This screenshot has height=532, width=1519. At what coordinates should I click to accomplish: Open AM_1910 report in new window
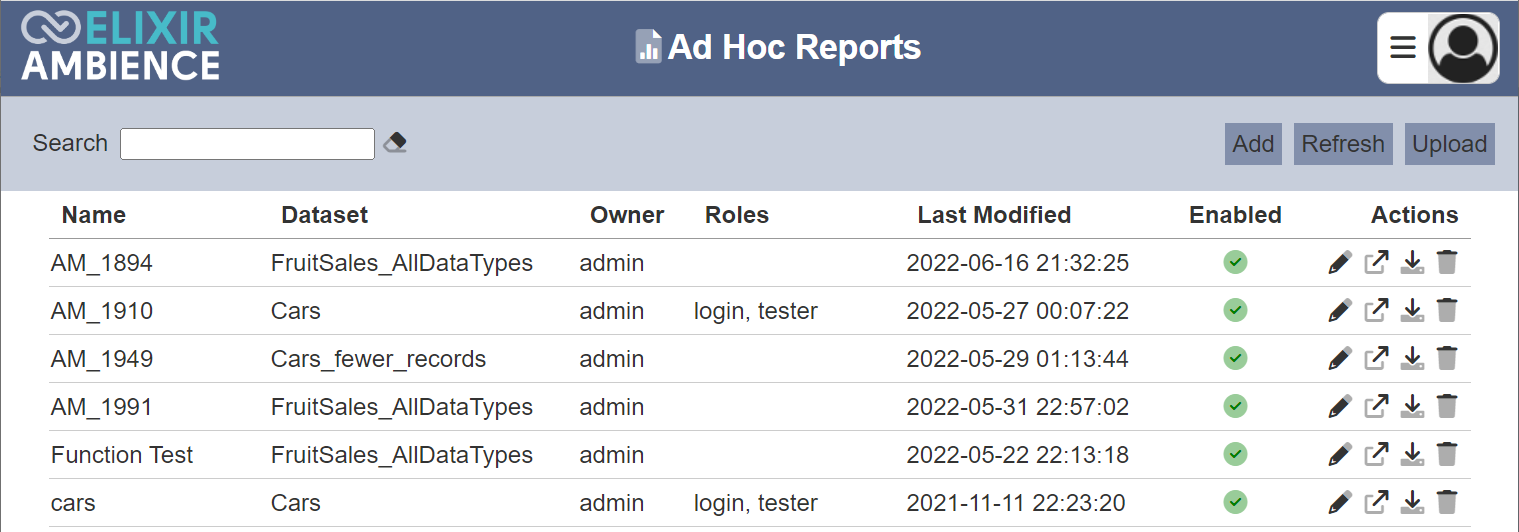coord(1377,311)
